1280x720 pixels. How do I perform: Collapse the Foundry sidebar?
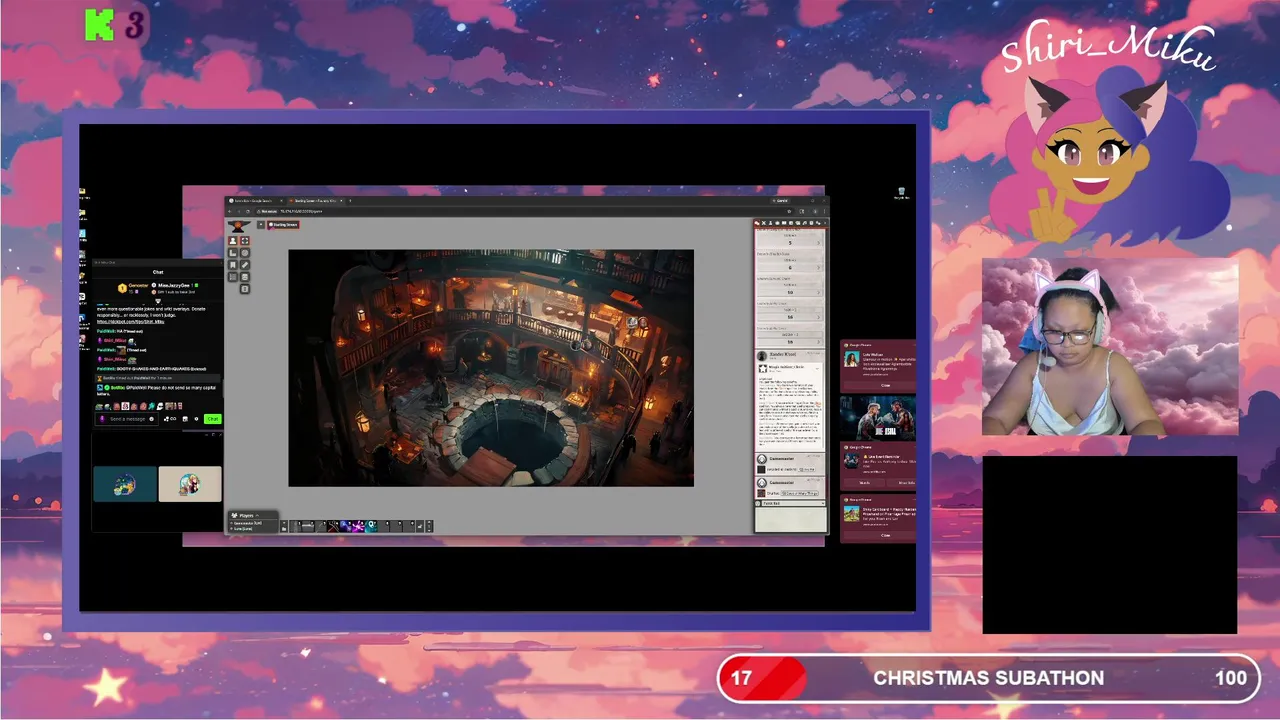[825, 223]
